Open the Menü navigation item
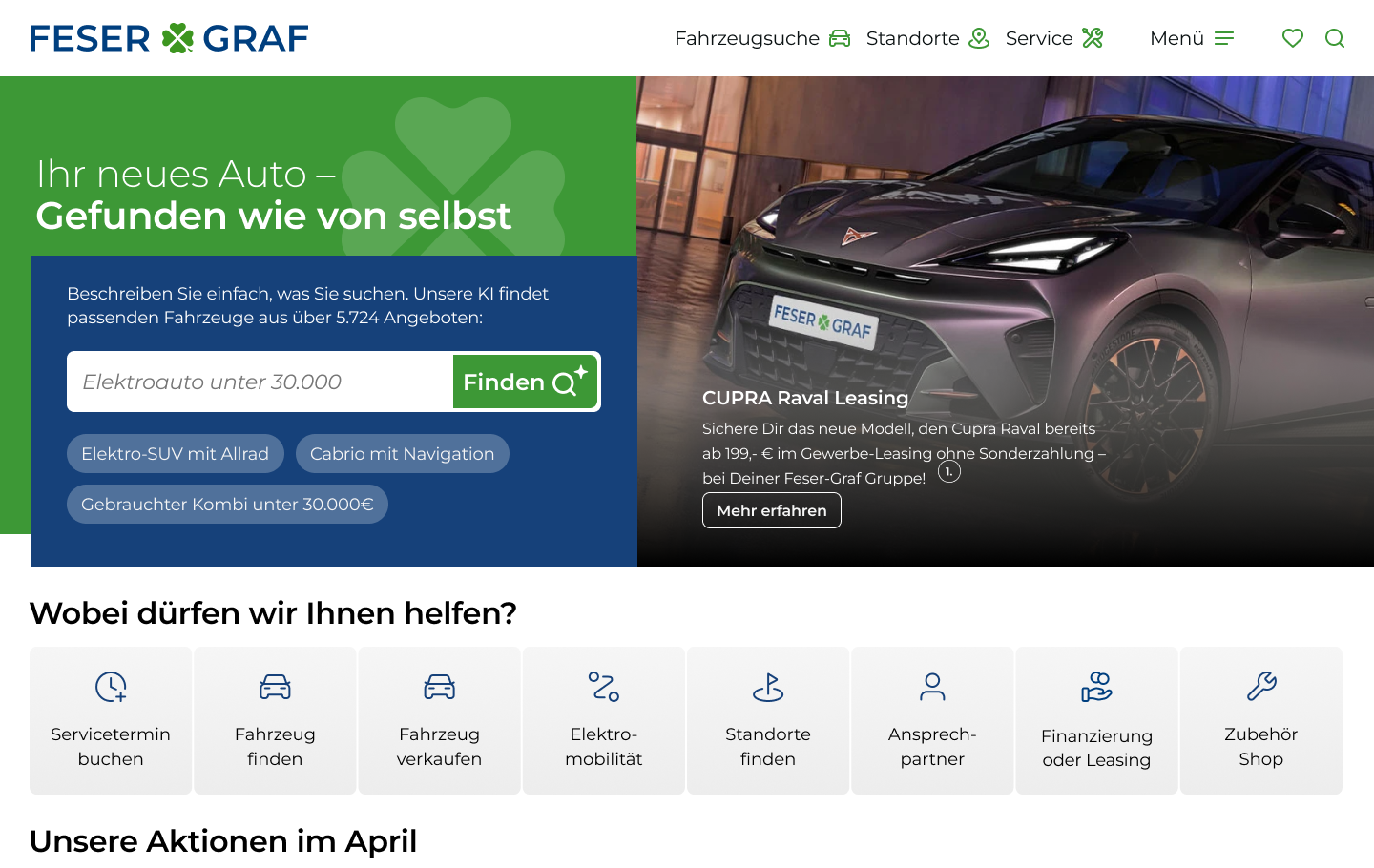This screenshot has width=1374, height=868. tap(1177, 38)
